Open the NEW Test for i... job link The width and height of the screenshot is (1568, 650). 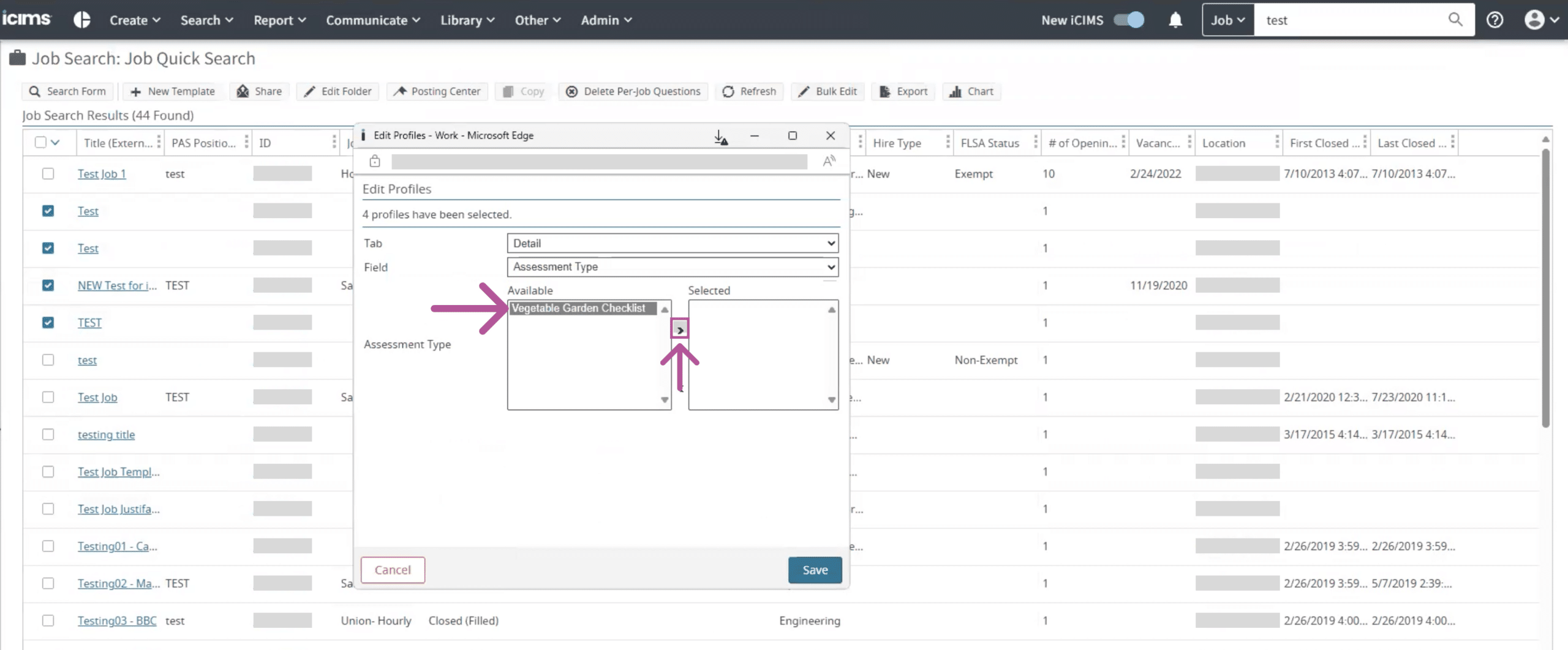click(117, 285)
